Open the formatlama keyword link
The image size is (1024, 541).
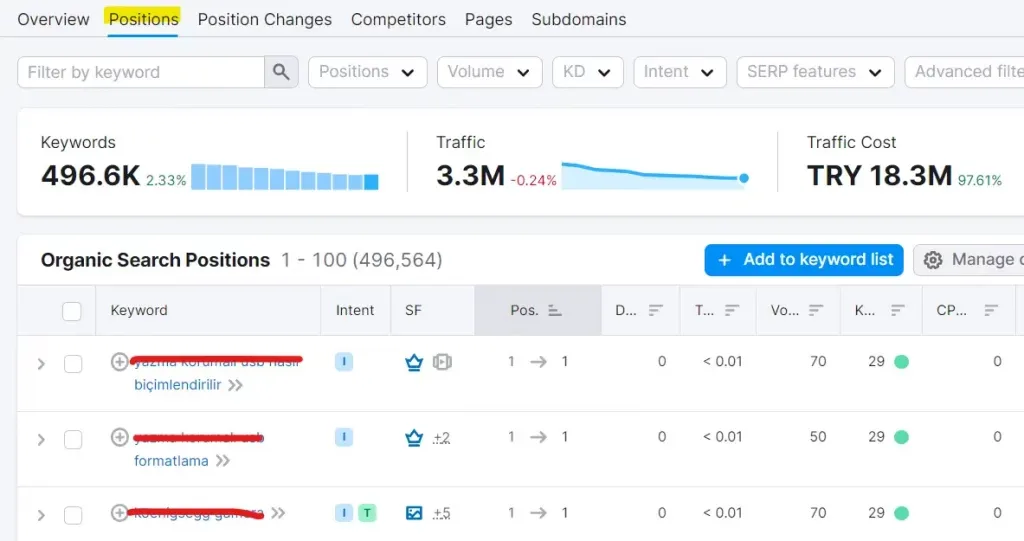pos(171,461)
